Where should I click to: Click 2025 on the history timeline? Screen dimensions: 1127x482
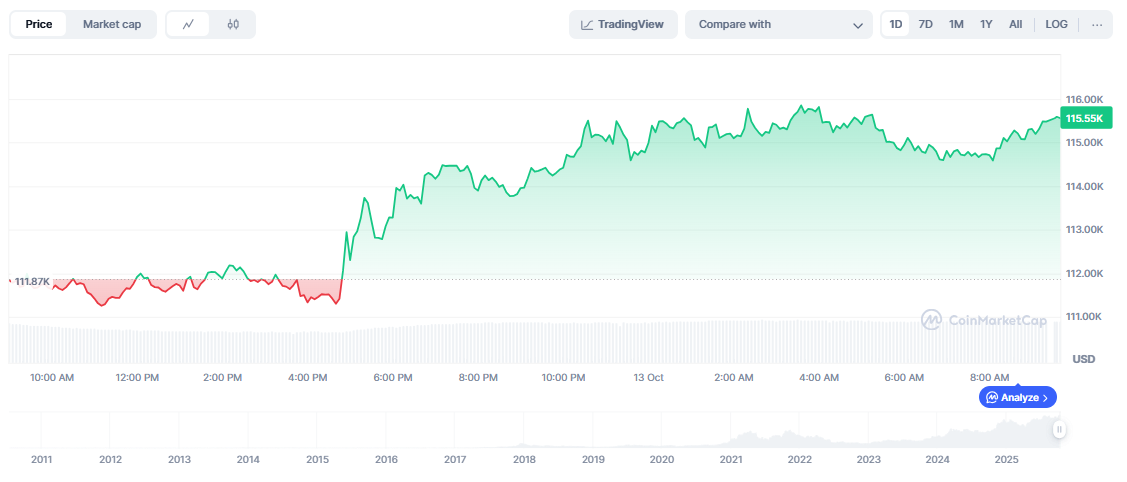tap(1007, 459)
